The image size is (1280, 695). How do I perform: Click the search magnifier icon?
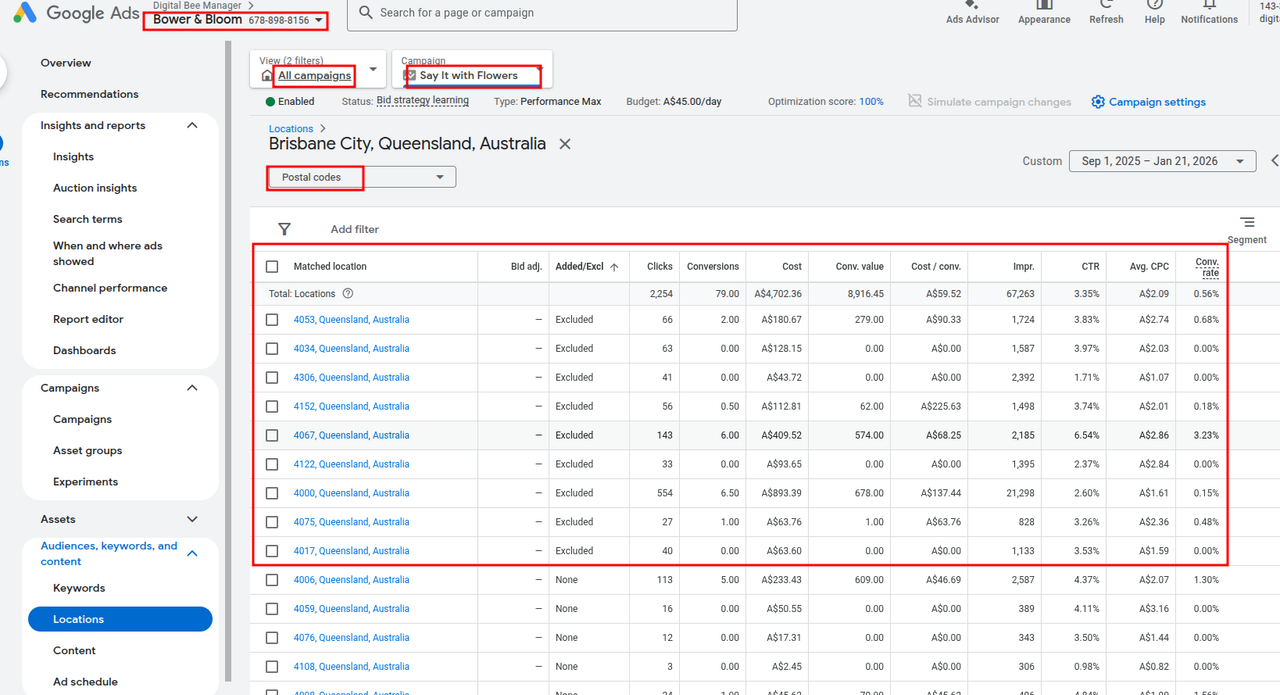click(x=366, y=13)
